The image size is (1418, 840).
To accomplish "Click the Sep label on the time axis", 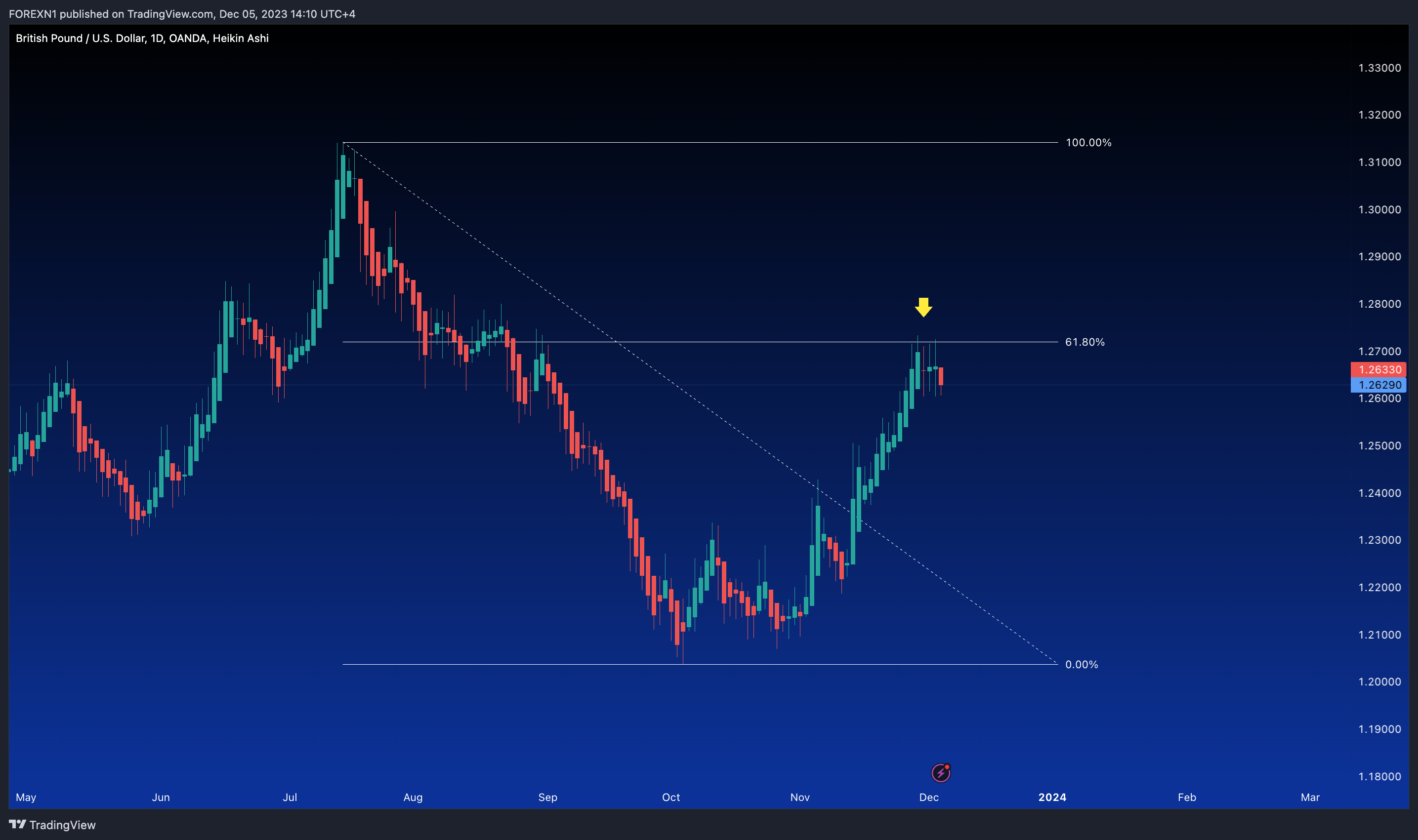I will tap(547, 798).
